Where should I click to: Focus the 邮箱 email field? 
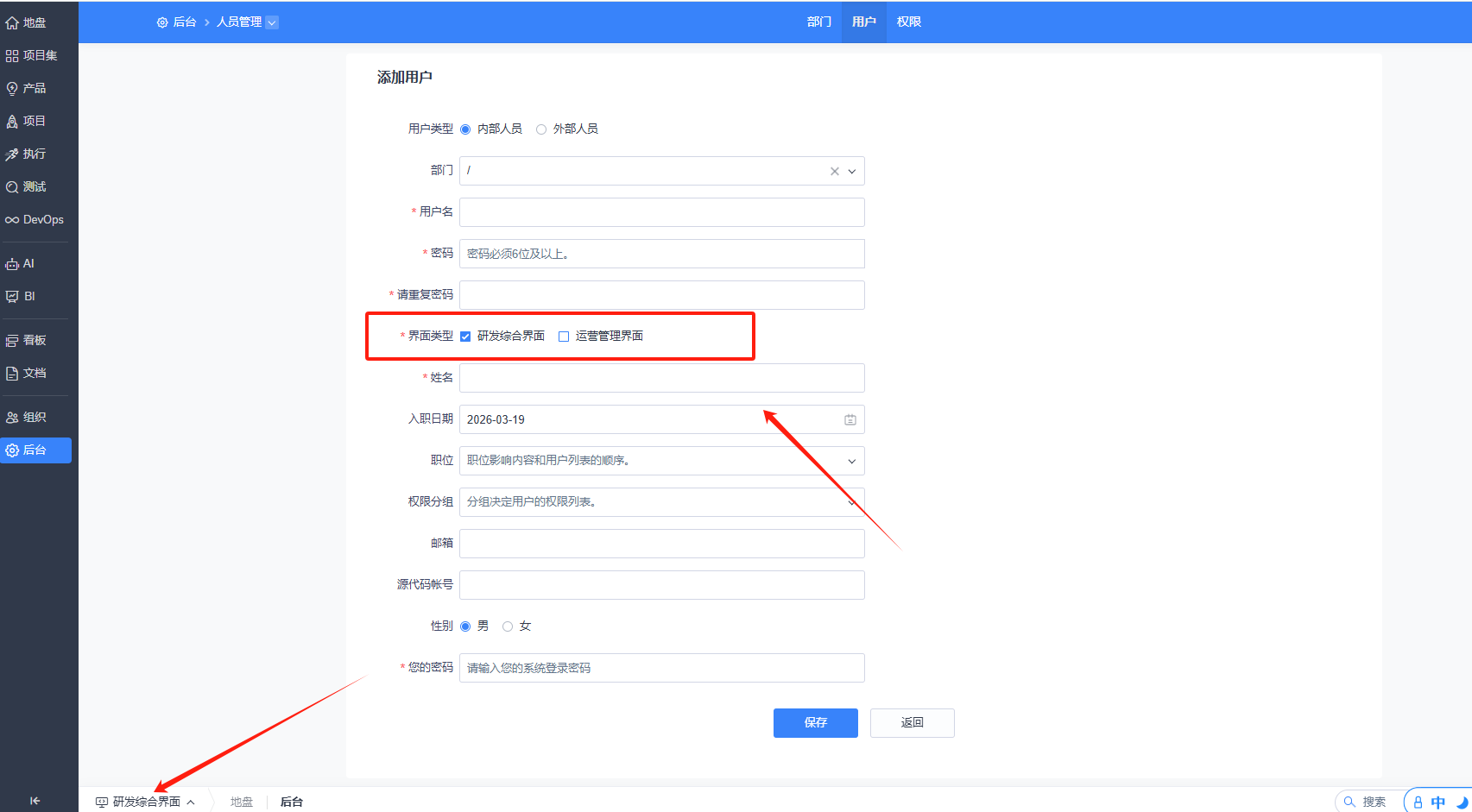tap(662, 544)
